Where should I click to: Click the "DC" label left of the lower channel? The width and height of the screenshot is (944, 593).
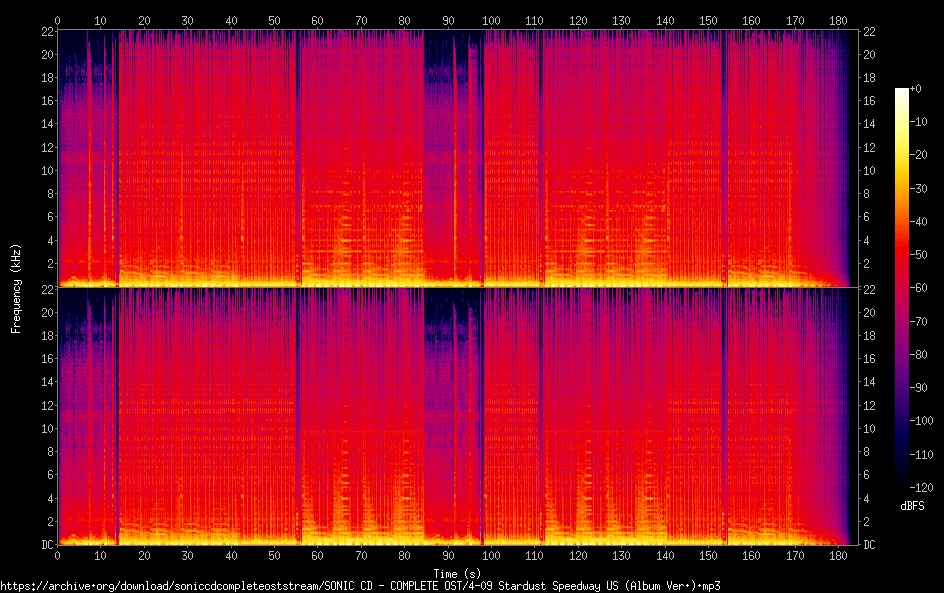[48, 545]
